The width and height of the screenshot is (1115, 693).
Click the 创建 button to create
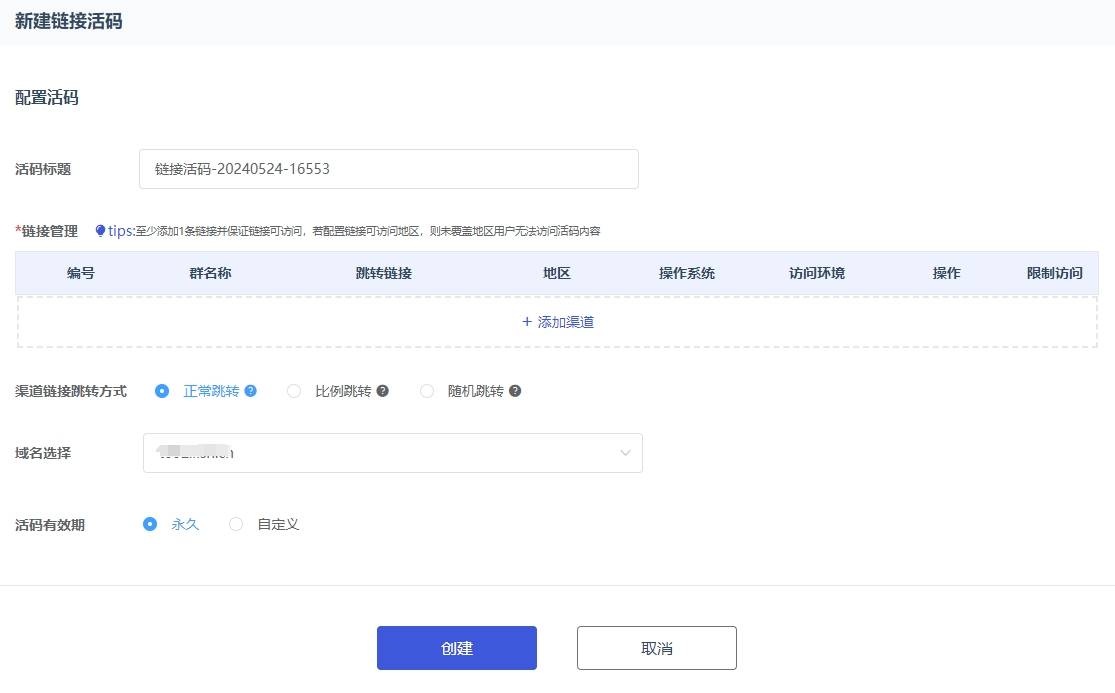click(x=456, y=647)
